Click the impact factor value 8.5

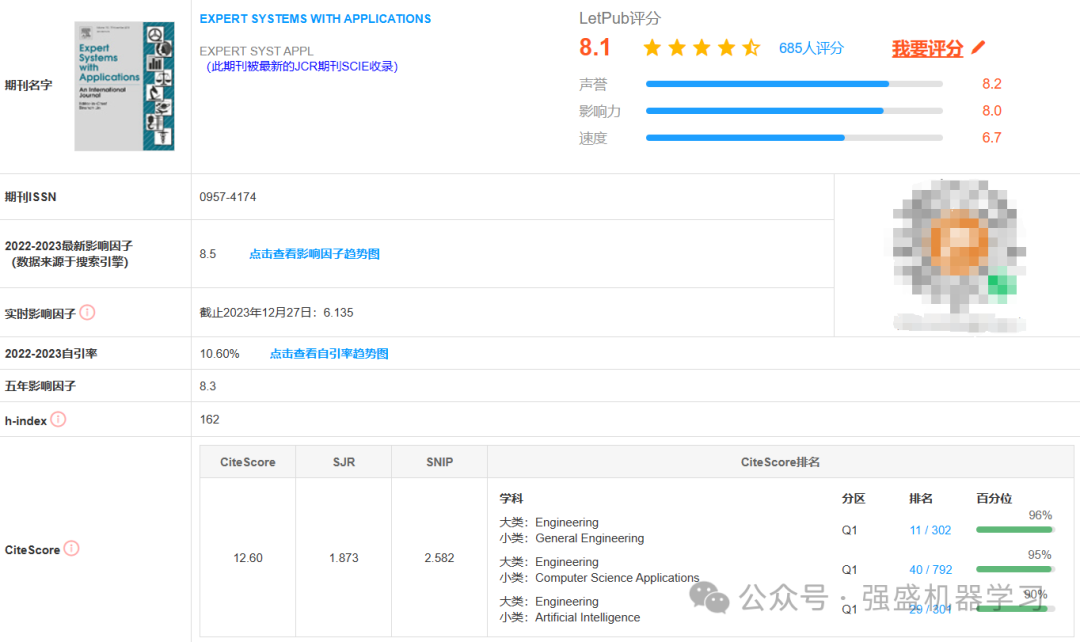coord(208,254)
